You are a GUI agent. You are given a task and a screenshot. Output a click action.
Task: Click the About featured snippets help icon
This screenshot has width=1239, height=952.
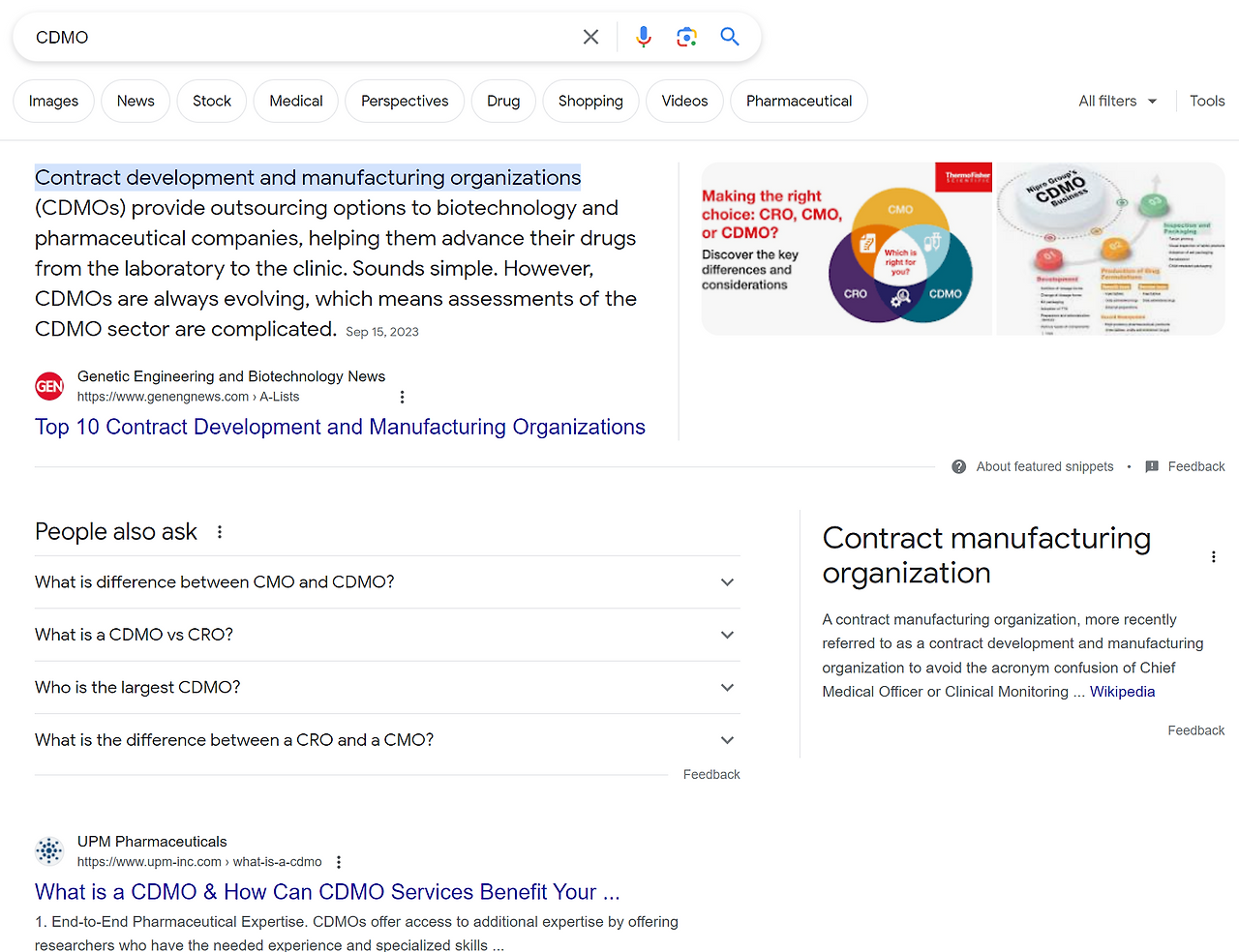click(x=959, y=466)
